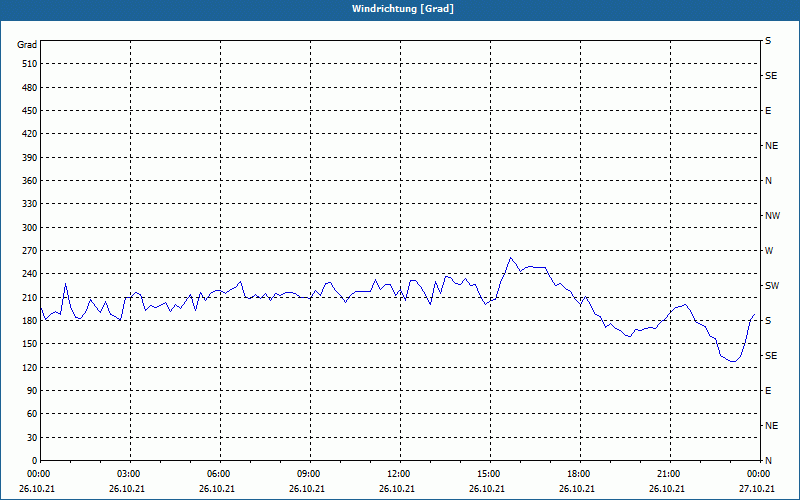Select the 0 tick label on the left axis

click(35, 461)
